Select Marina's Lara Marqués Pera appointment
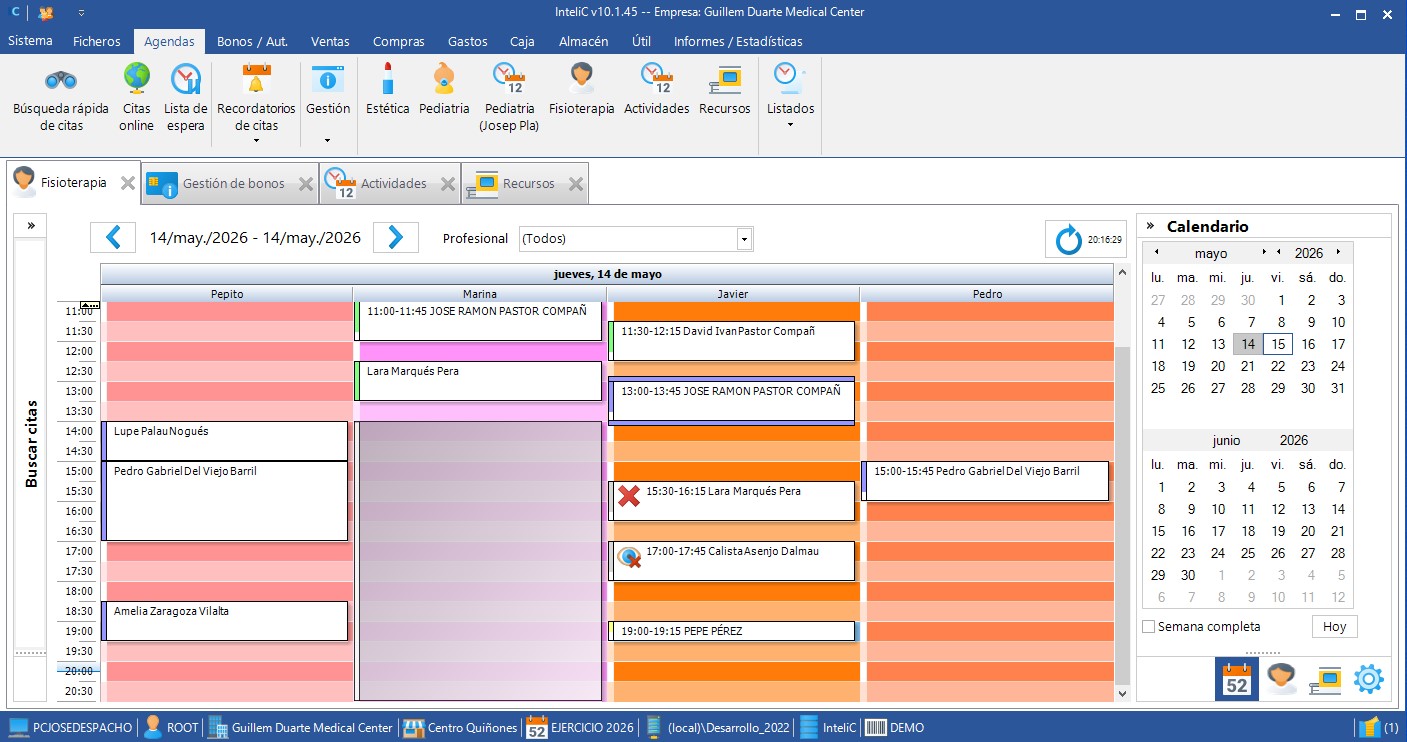Image resolution: width=1407 pixels, height=742 pixels. click(478, 381)
